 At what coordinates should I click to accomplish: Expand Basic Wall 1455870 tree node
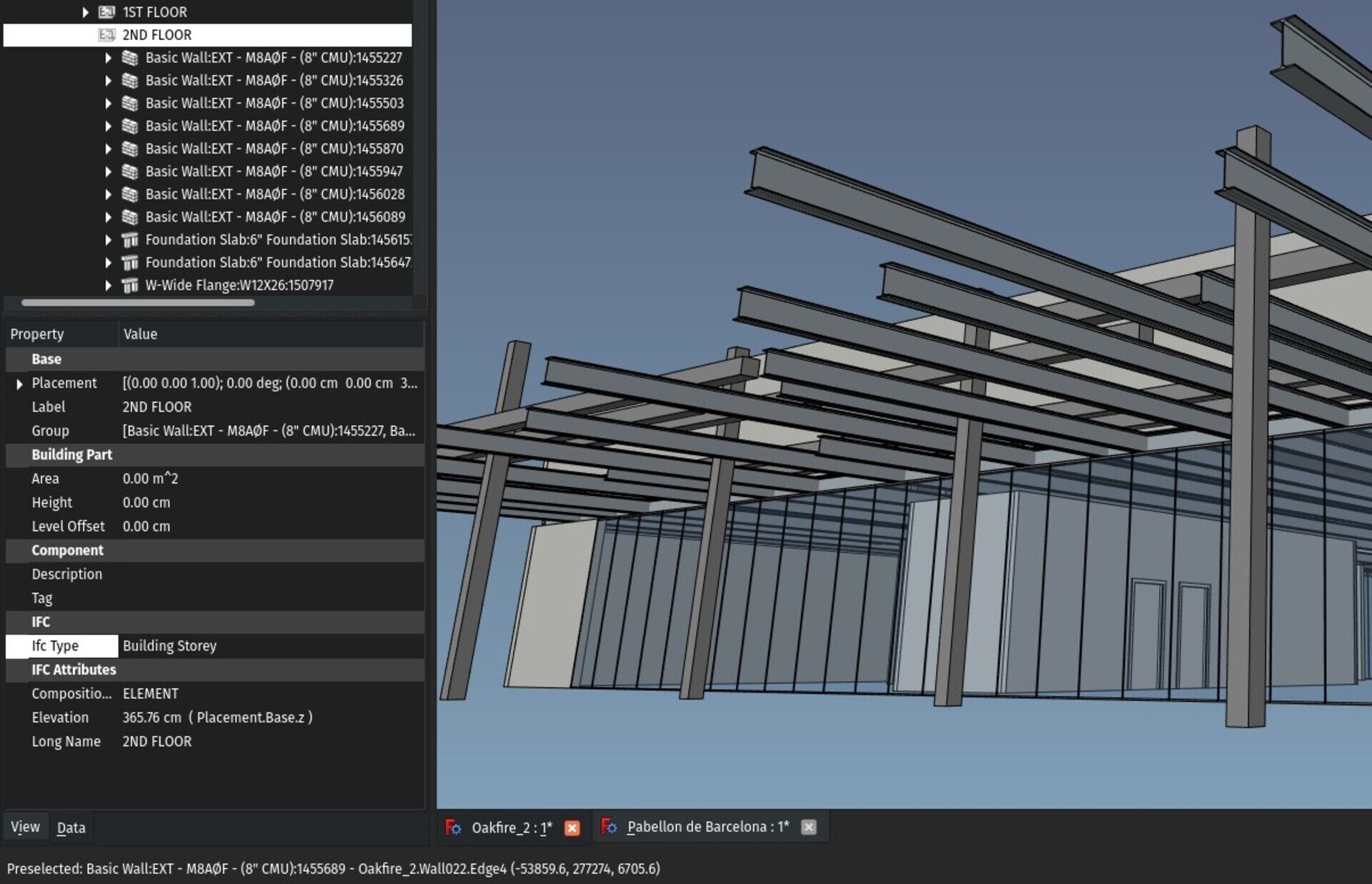pos(108,149)
